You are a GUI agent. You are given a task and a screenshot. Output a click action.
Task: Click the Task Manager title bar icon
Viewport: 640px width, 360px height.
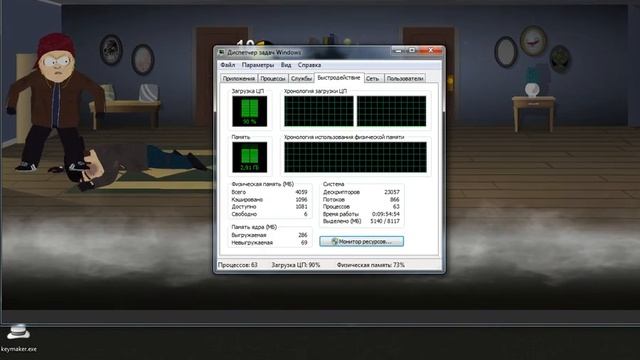pos(221,52)
